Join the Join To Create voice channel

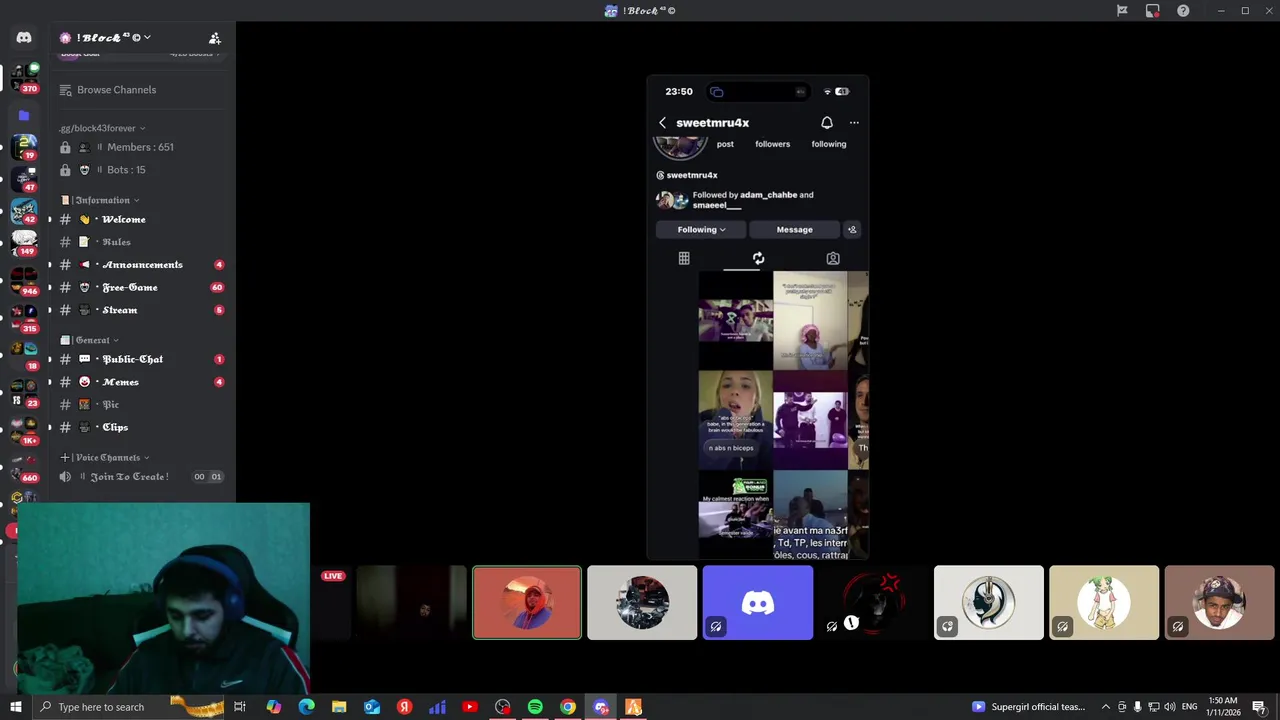tap(141, 477)
